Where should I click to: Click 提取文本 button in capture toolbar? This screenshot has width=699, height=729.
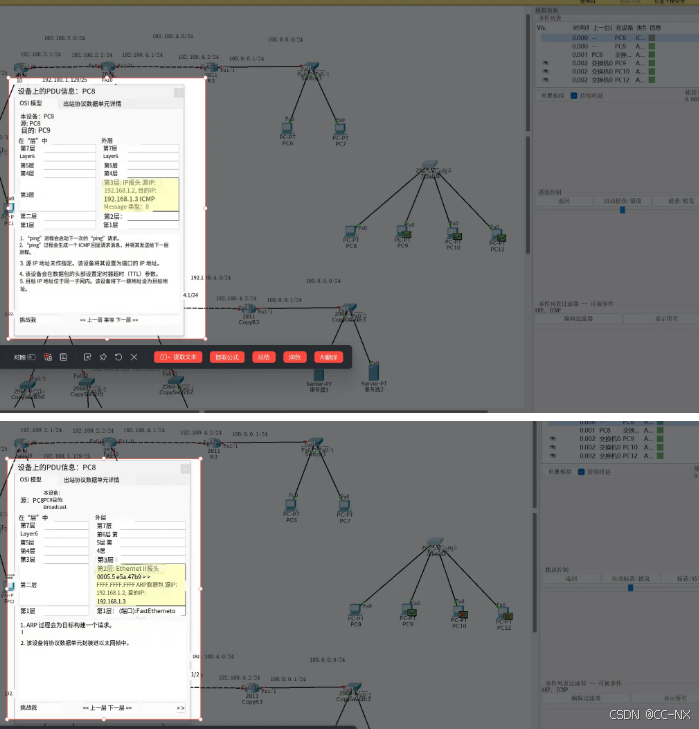point(178,357)
